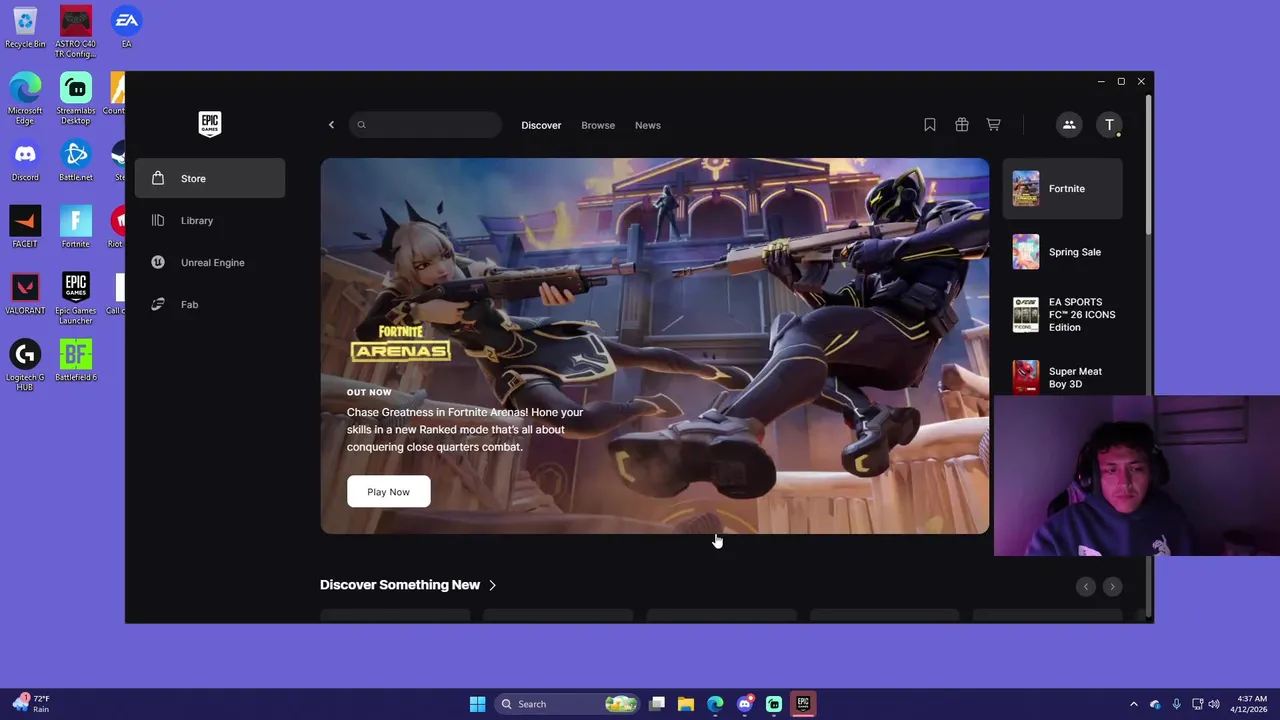Open ASTRO C40 TR Configuration desktop icon
The height and width of the screenshot is (720, 1280).
point(75,32)
